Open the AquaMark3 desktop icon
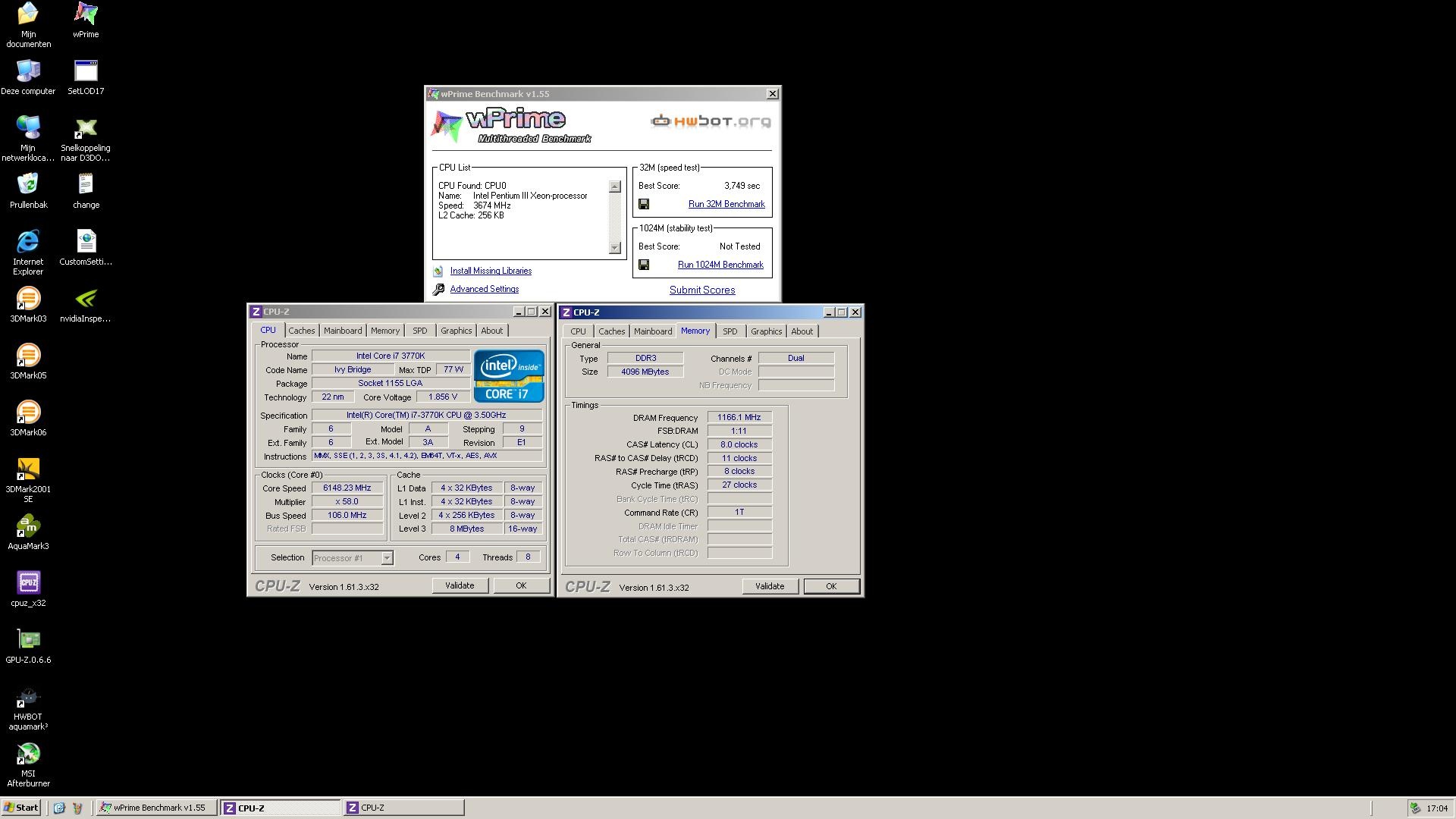This screenshot has height=819, width=1456. (28, 526)
